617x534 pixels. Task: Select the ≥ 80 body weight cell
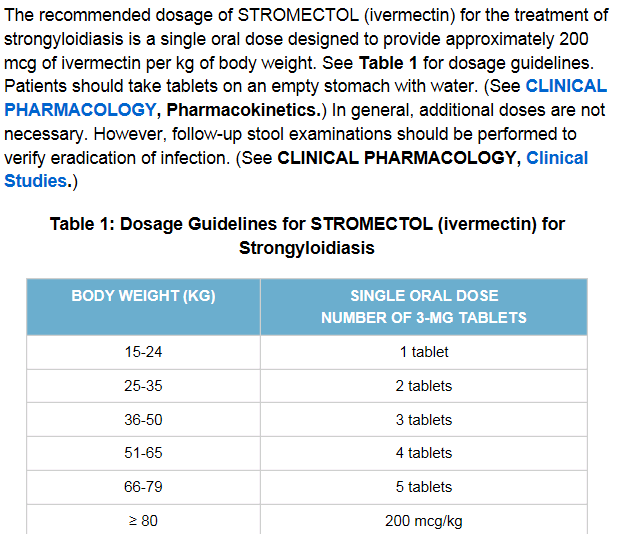[143, 521]
